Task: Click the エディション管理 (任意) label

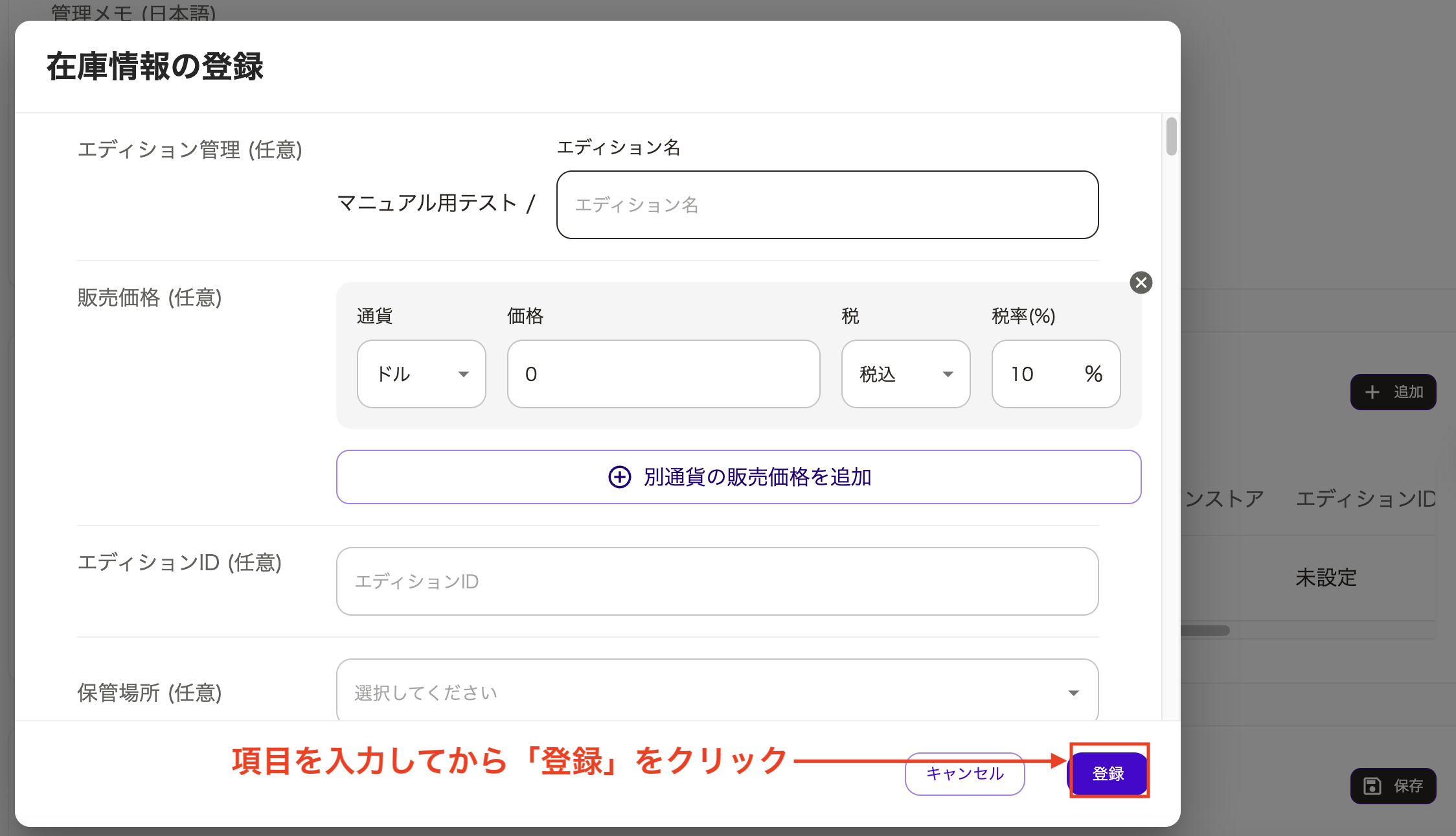Action: pos(190,150)
